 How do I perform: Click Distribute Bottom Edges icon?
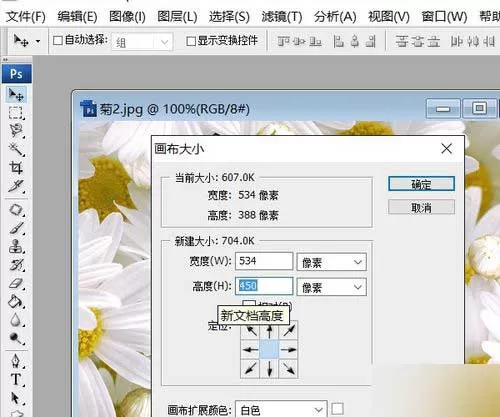[x=433, y=42]
